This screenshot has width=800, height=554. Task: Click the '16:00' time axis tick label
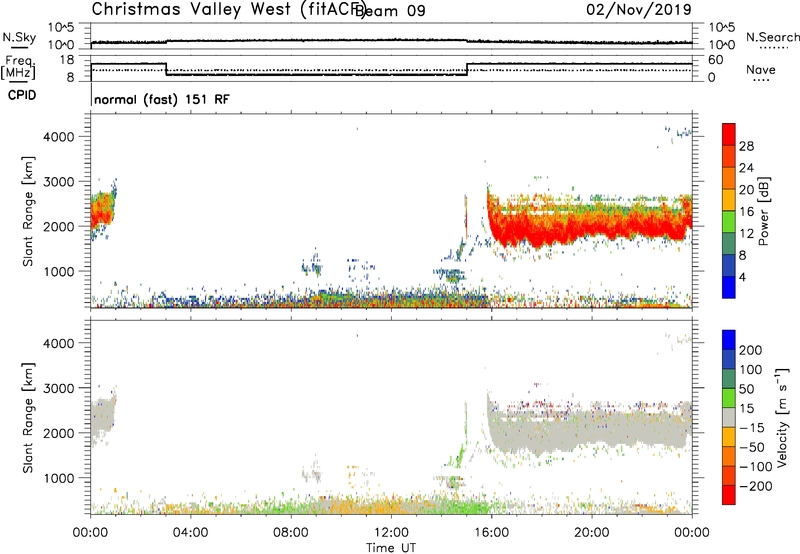[x=491, y=533]
